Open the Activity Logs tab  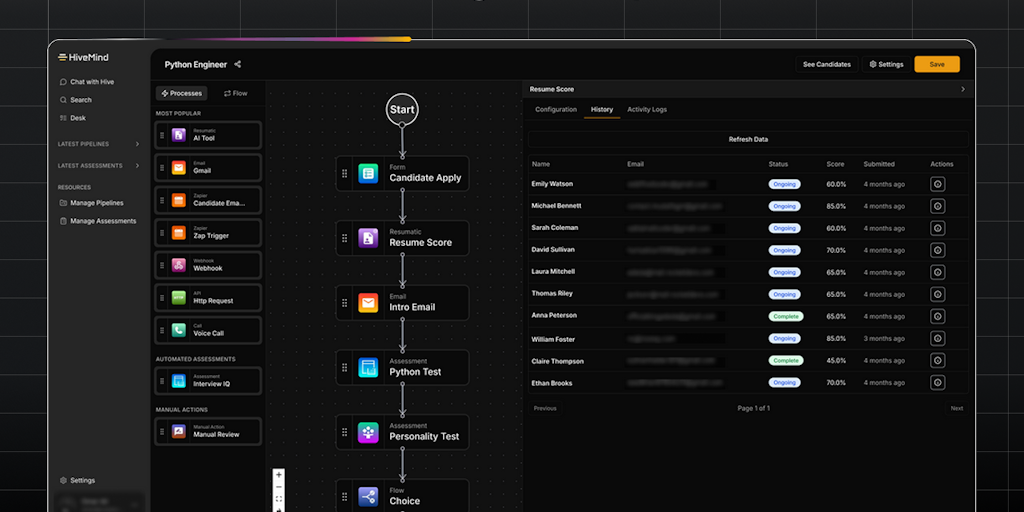click(x=647, y=110)
